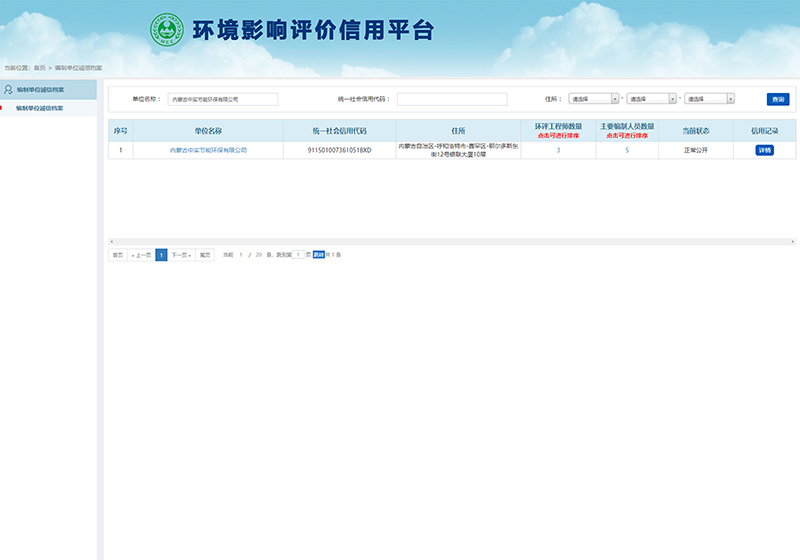Screen dimensions: 800x560
Task: Click the 跳转 jump button in pagination
Action: (x=319, y=255)
